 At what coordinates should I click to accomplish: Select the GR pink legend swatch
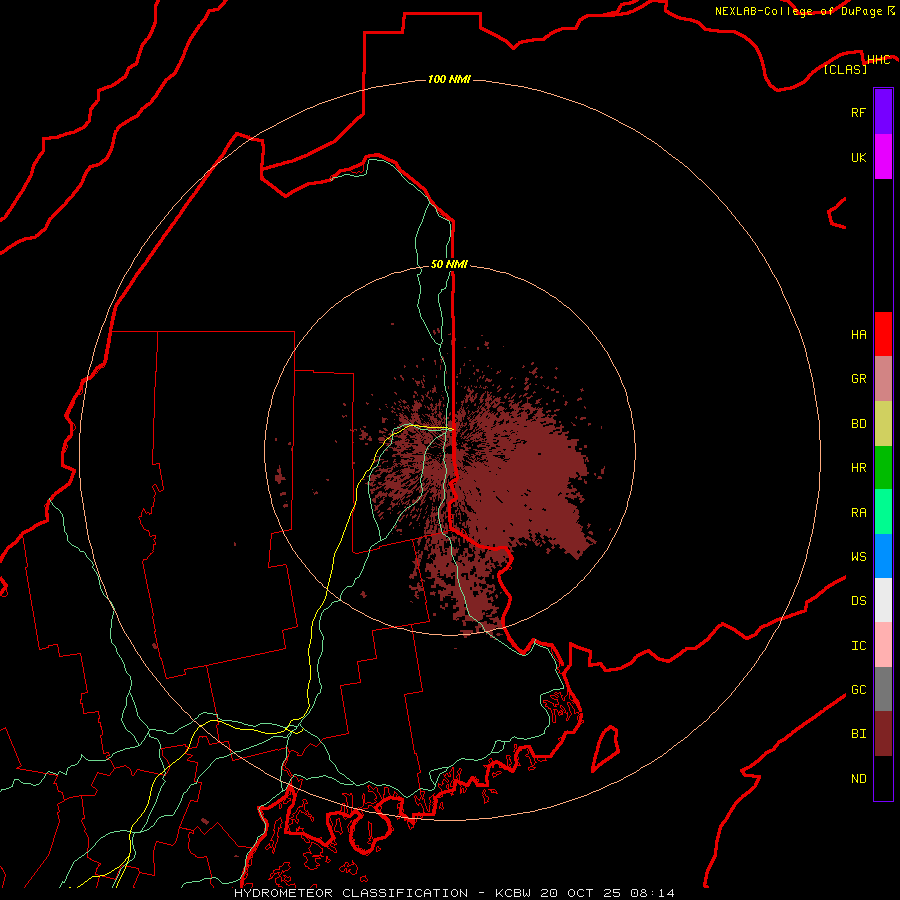tap(883, 379)
